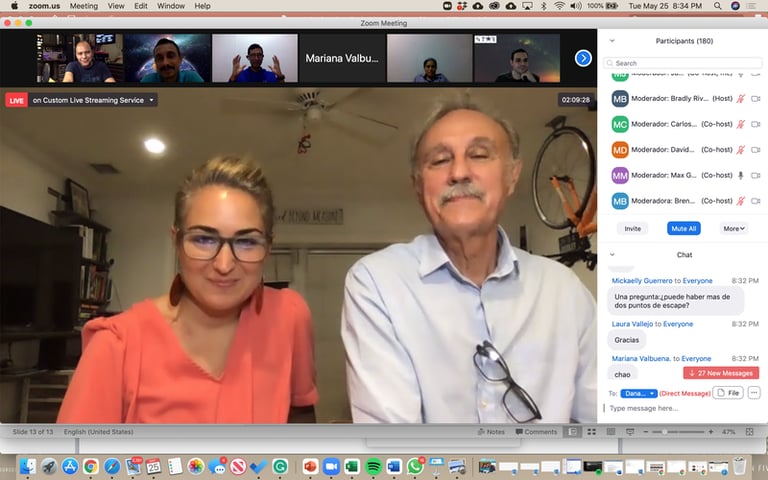Open the Window menu in menu bar
This screenshot has height=480, width=768.
point(171,6)
